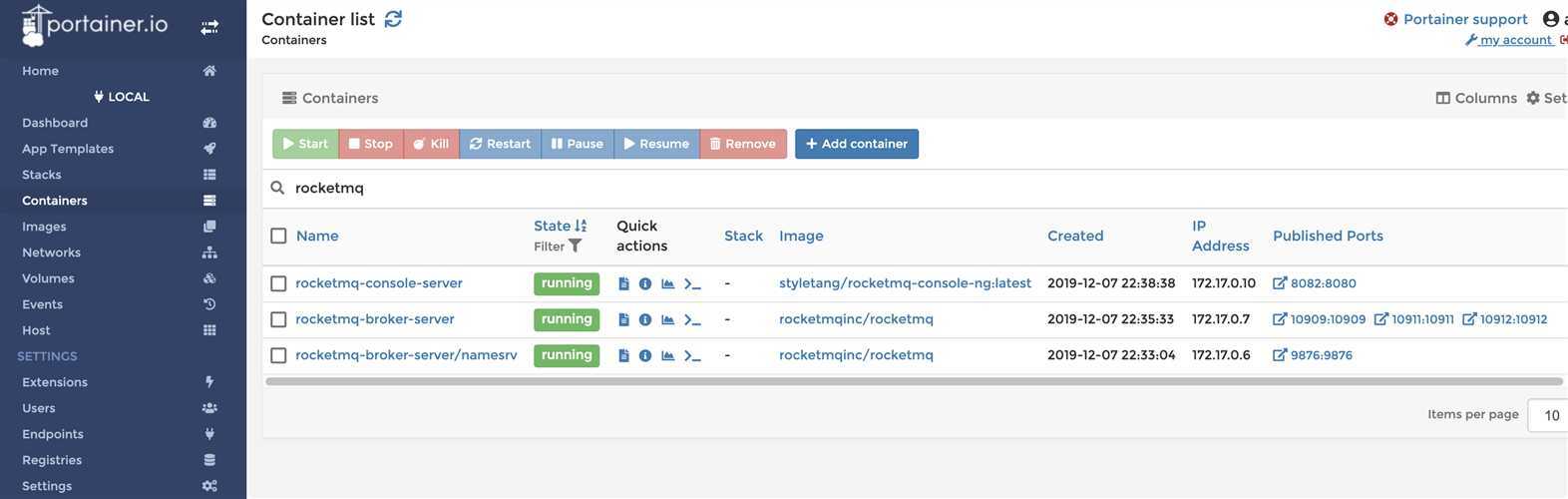Open Endpoints in the sidebar

click(53, 434)
